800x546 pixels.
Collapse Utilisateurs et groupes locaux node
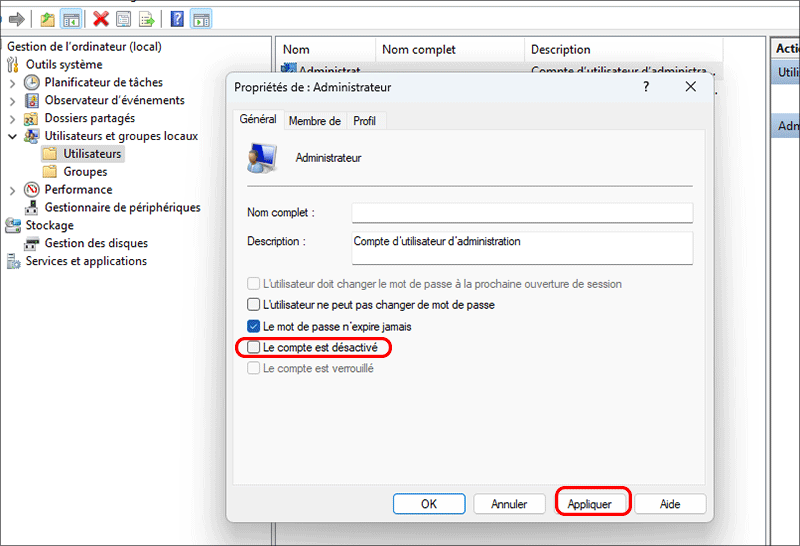pos(12,136)
